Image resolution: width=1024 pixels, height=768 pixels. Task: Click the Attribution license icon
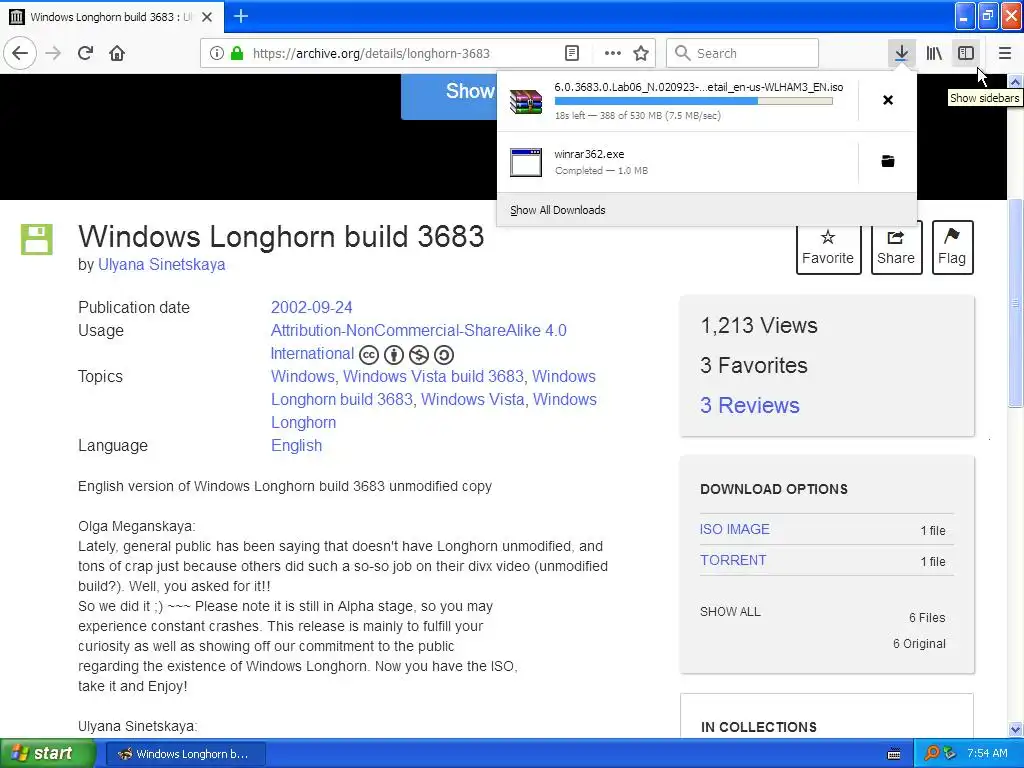tap(394, 355)
